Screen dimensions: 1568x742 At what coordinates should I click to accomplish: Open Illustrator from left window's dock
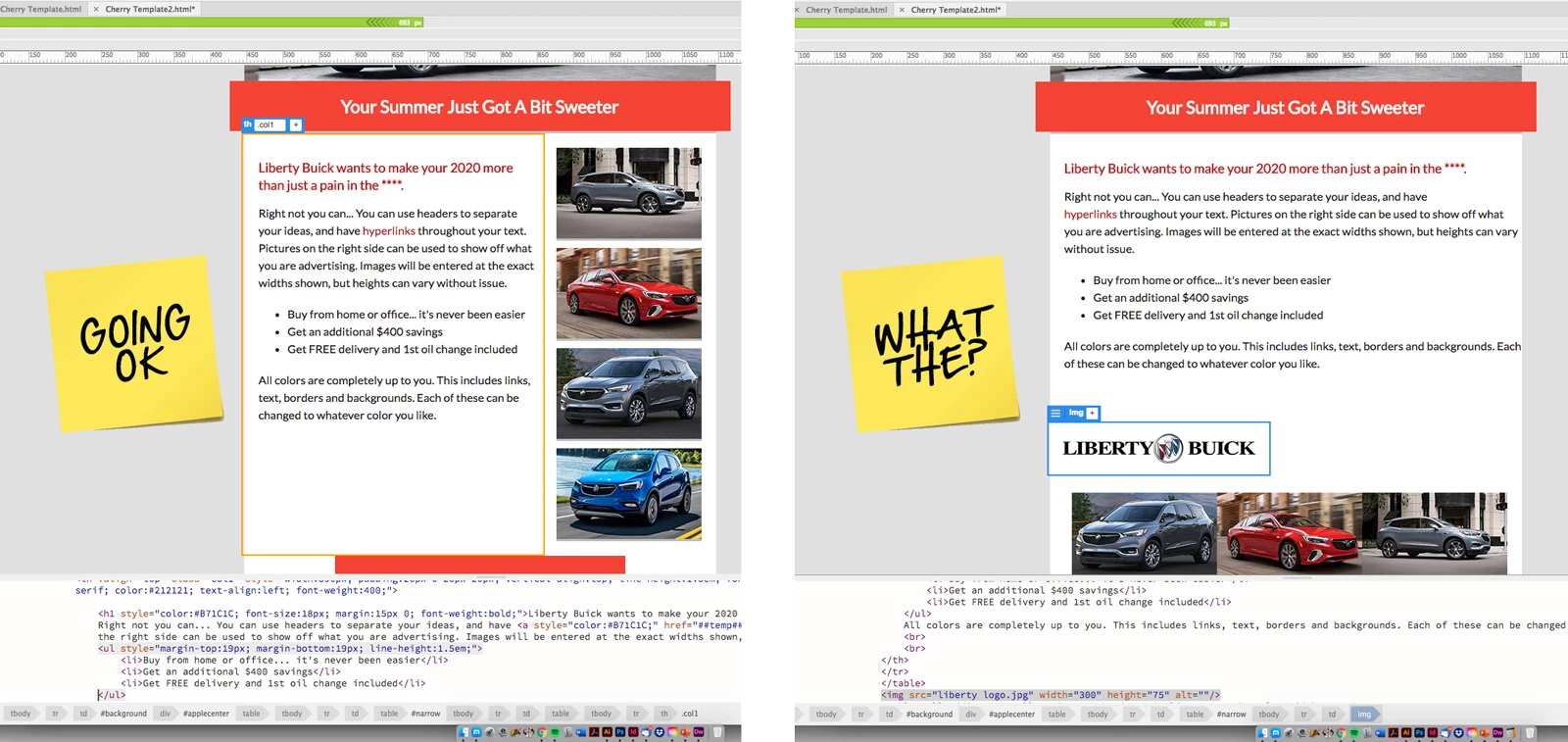(607, 732)
